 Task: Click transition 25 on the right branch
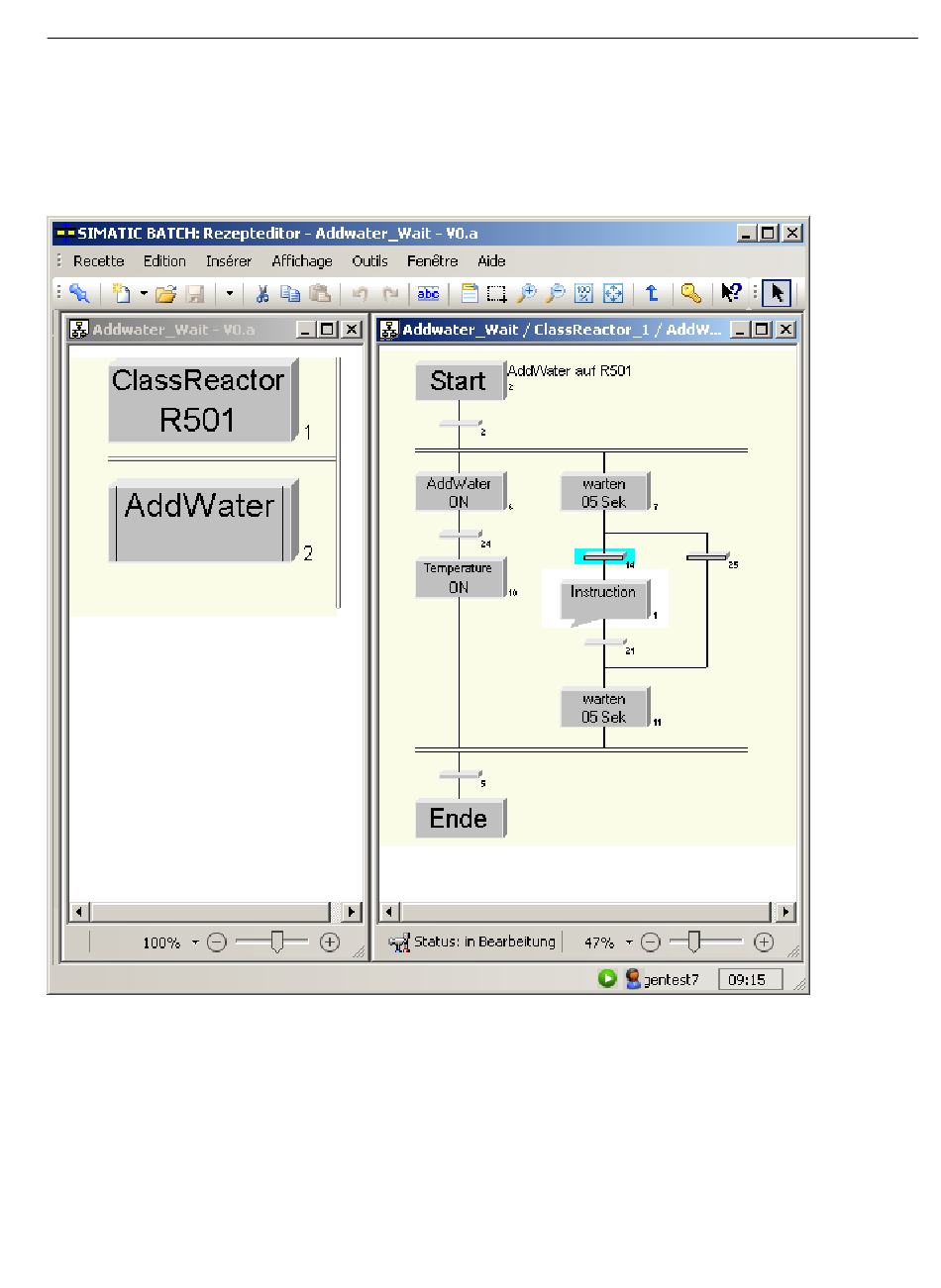click(x=707, y=556)
